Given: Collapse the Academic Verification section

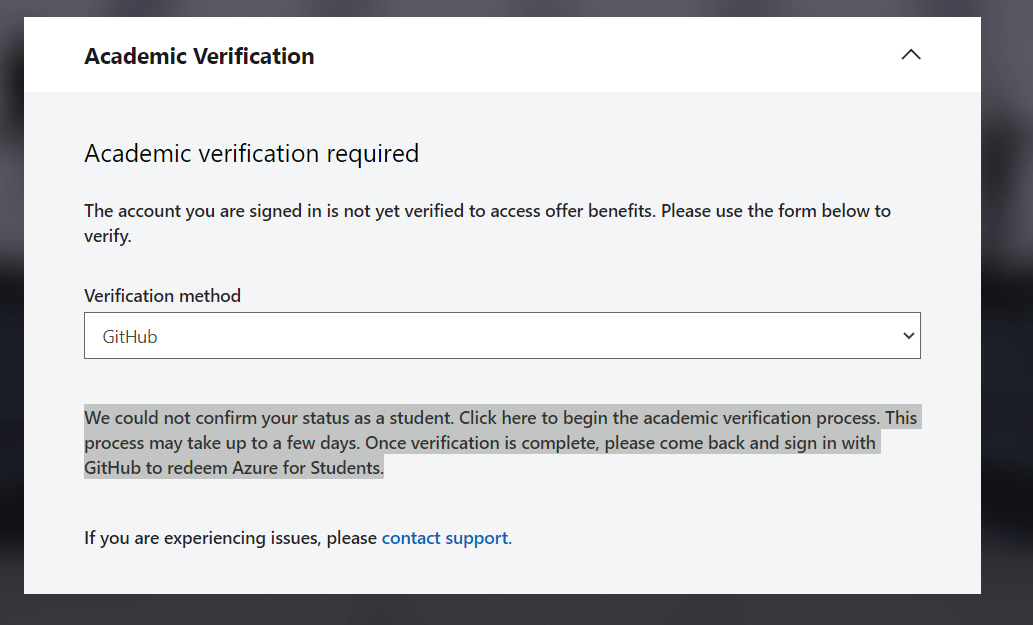Looking at the screenshot, I should pos(910,55).
